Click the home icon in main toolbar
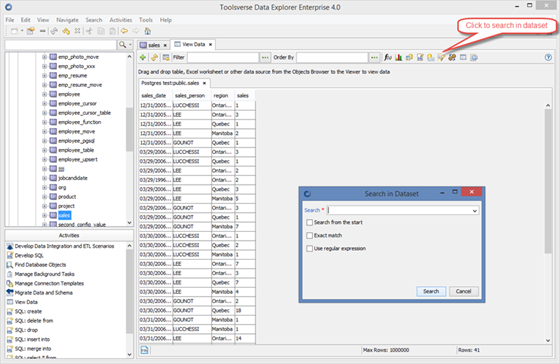The width and height of the screenshot is (560, 364). (148, 31)
